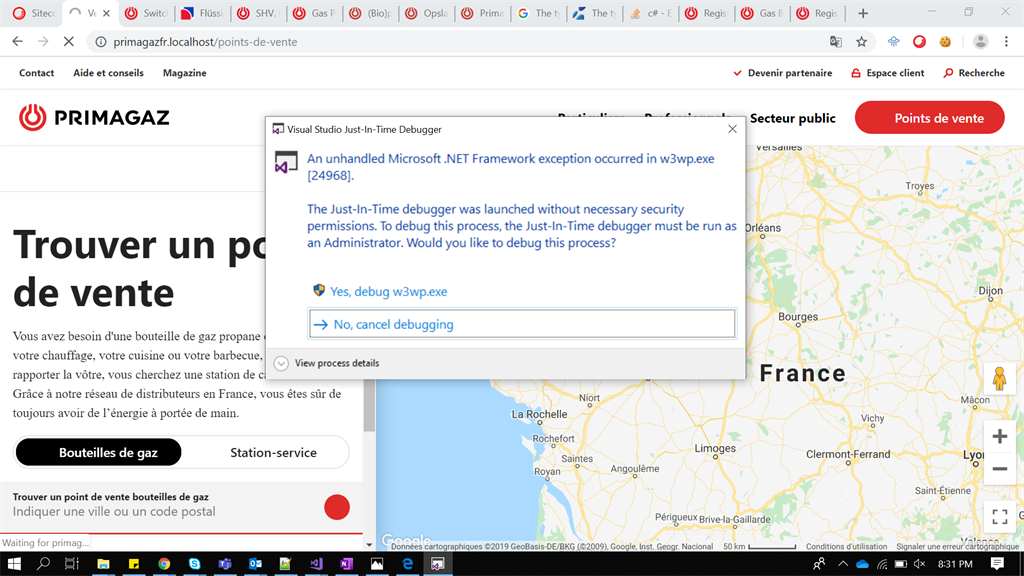Zoom in on the map
Viewport: 1024px width, 576px height.
click(999, 436)
